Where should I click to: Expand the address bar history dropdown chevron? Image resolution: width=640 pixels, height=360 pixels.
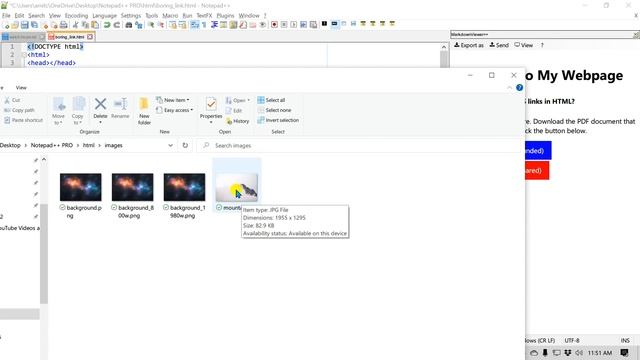point(170,145)
